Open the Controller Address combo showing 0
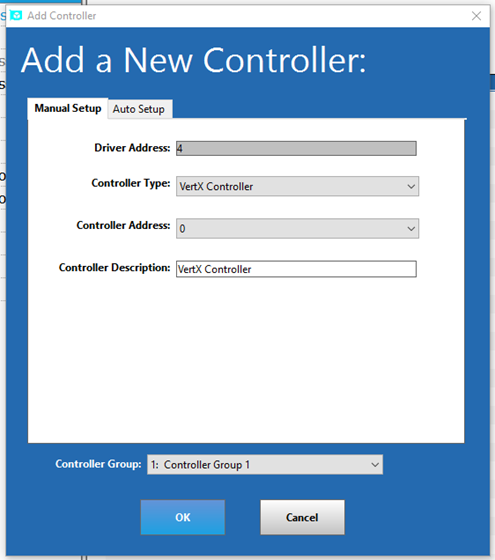This screenshot has height=560, width=495. (x=297, y=228)
